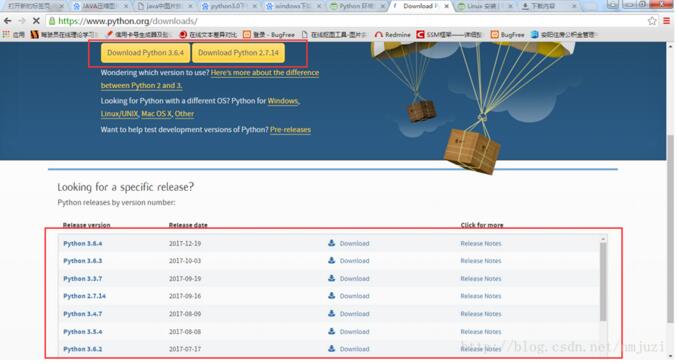Click the Download Python 3.6.4 button
678x364 pixels.
tap(145, 53)
